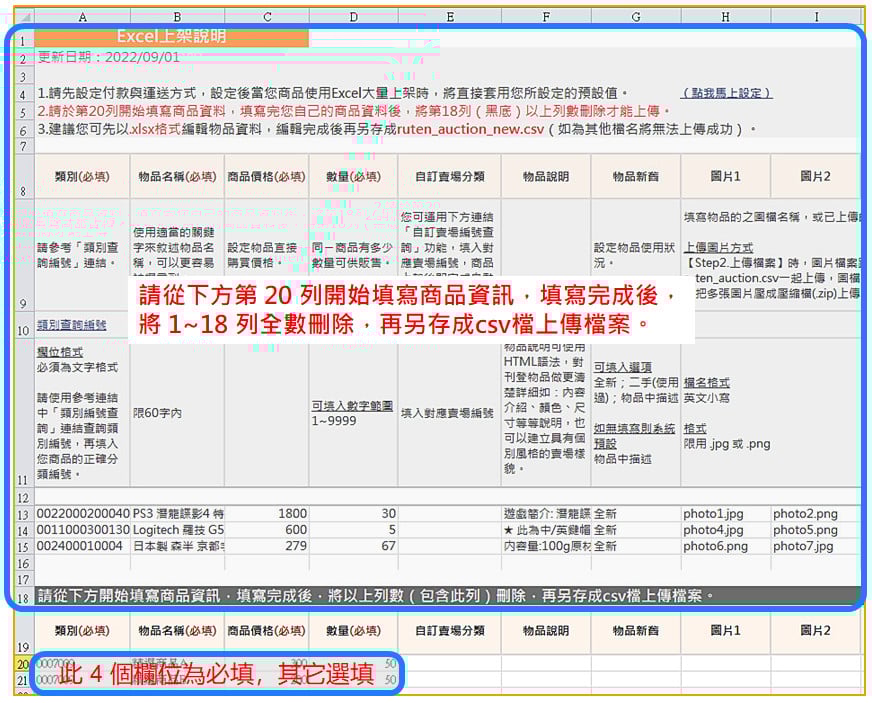Viewport: 872px width, 703px height.
Task: Open the 類別查詢編號 link in row 10
Action: [71, 325]
